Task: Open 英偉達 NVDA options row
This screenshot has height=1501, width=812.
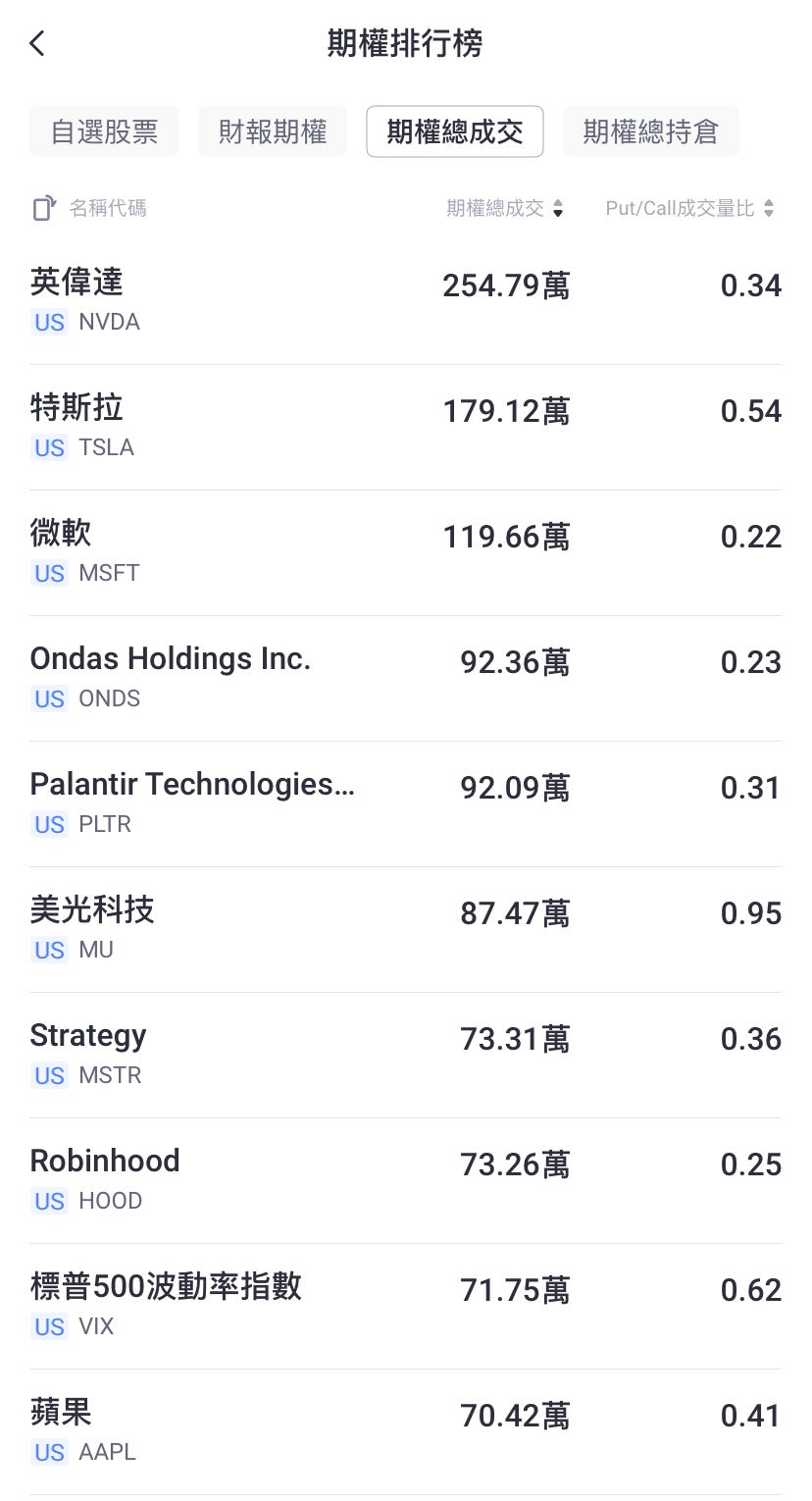Action: pos(406,302)
